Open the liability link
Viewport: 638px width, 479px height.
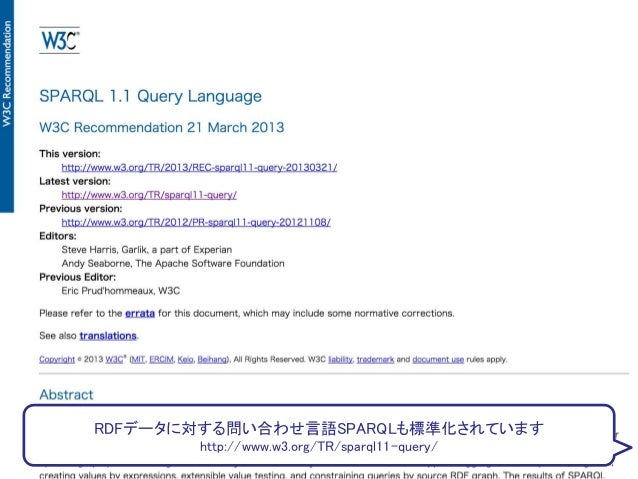click(x=340, y=359)
